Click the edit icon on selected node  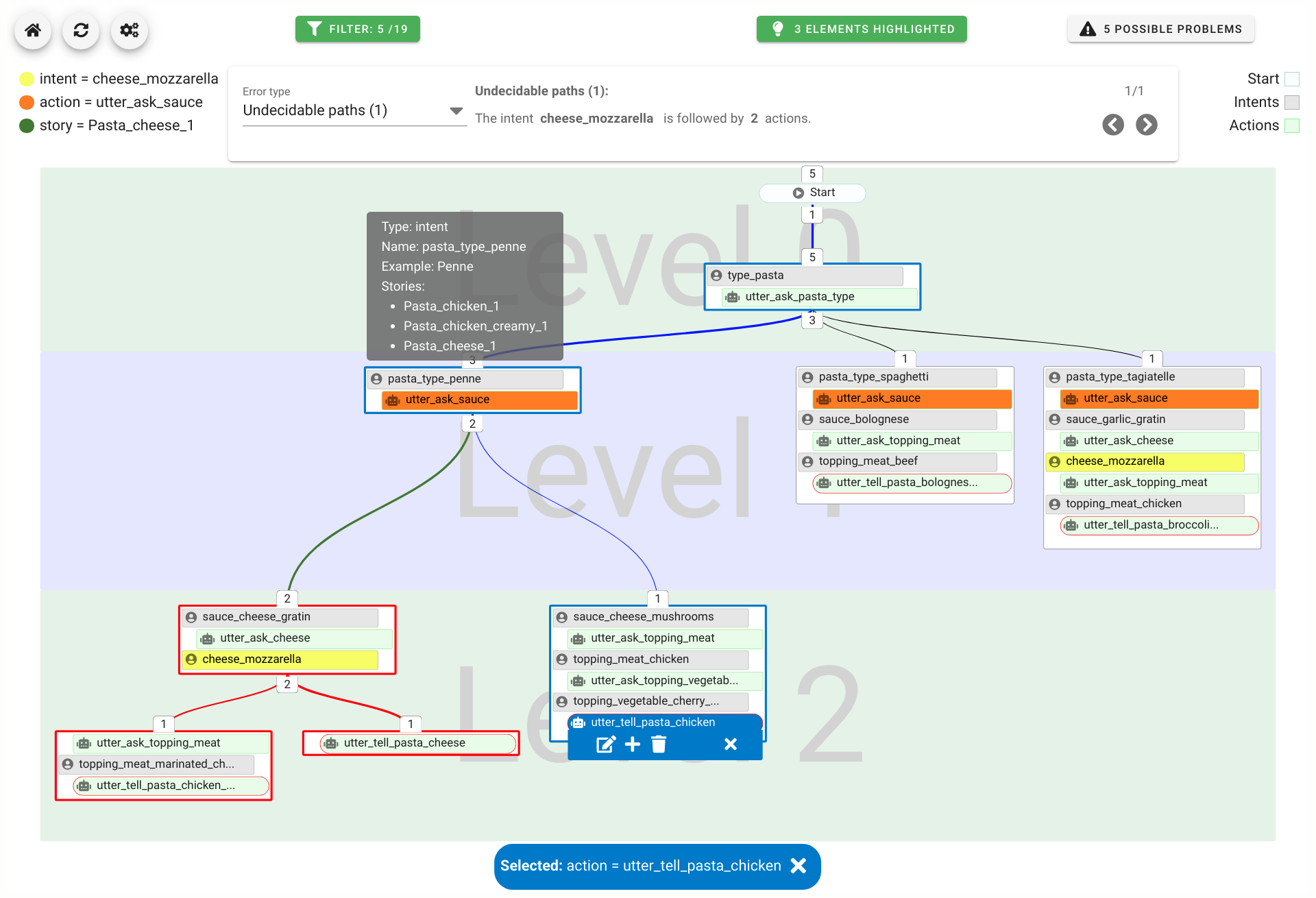606,744
